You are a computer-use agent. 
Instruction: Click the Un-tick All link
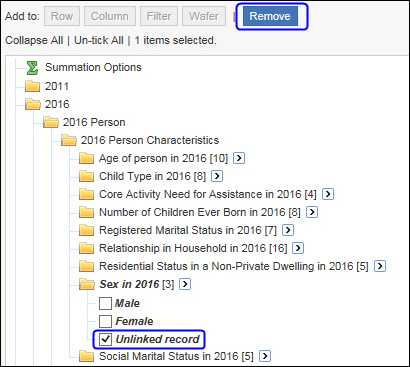pyautogui.click(x=99, y=40)
